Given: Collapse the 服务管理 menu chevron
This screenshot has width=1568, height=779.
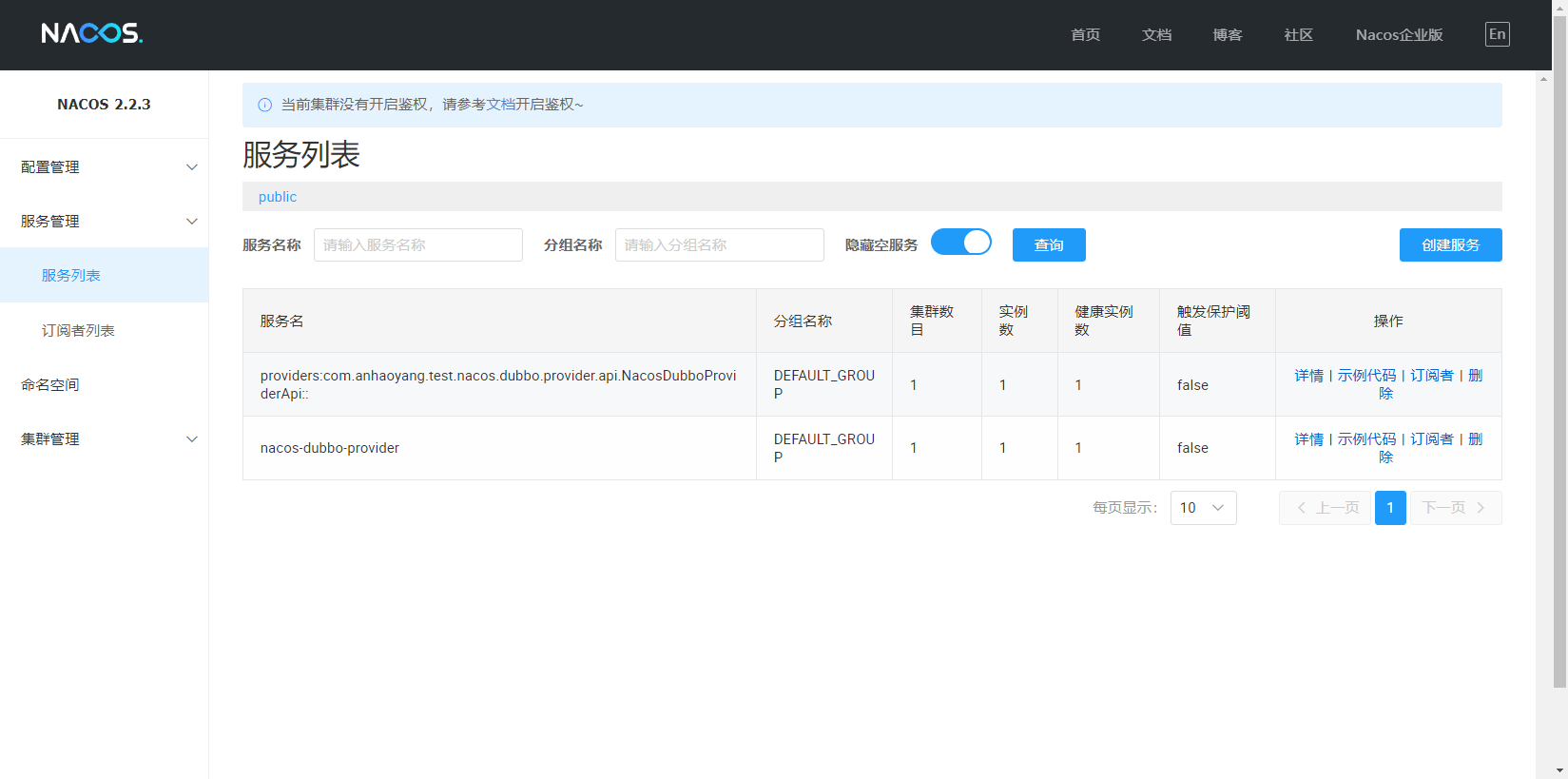Looking at the screenshot, I should (192, 222).
